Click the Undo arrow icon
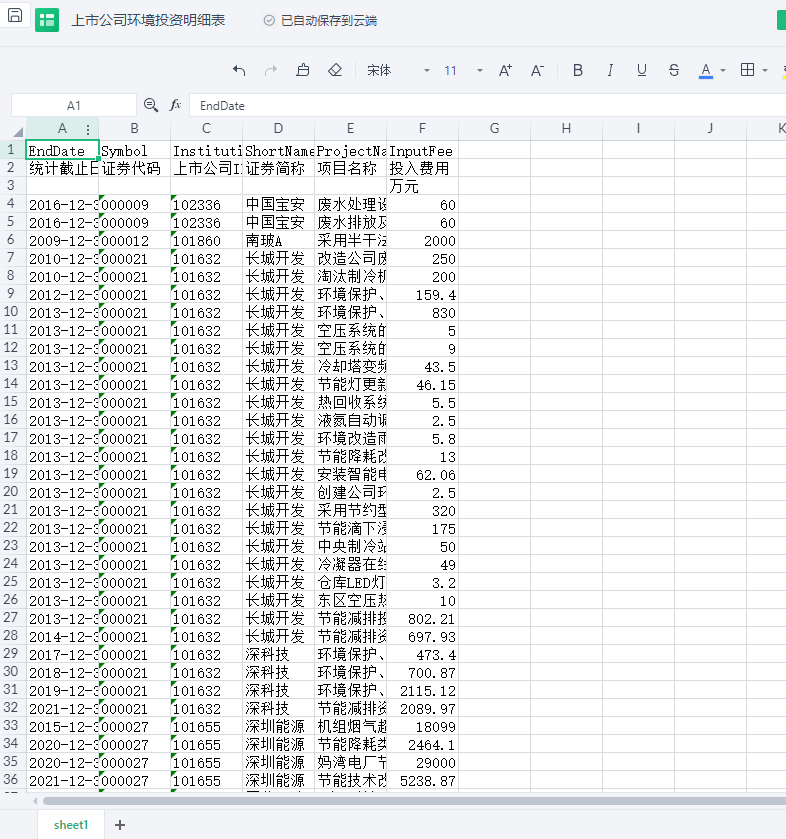This screenshot has width=786, height=839. [x=239, y=70]
